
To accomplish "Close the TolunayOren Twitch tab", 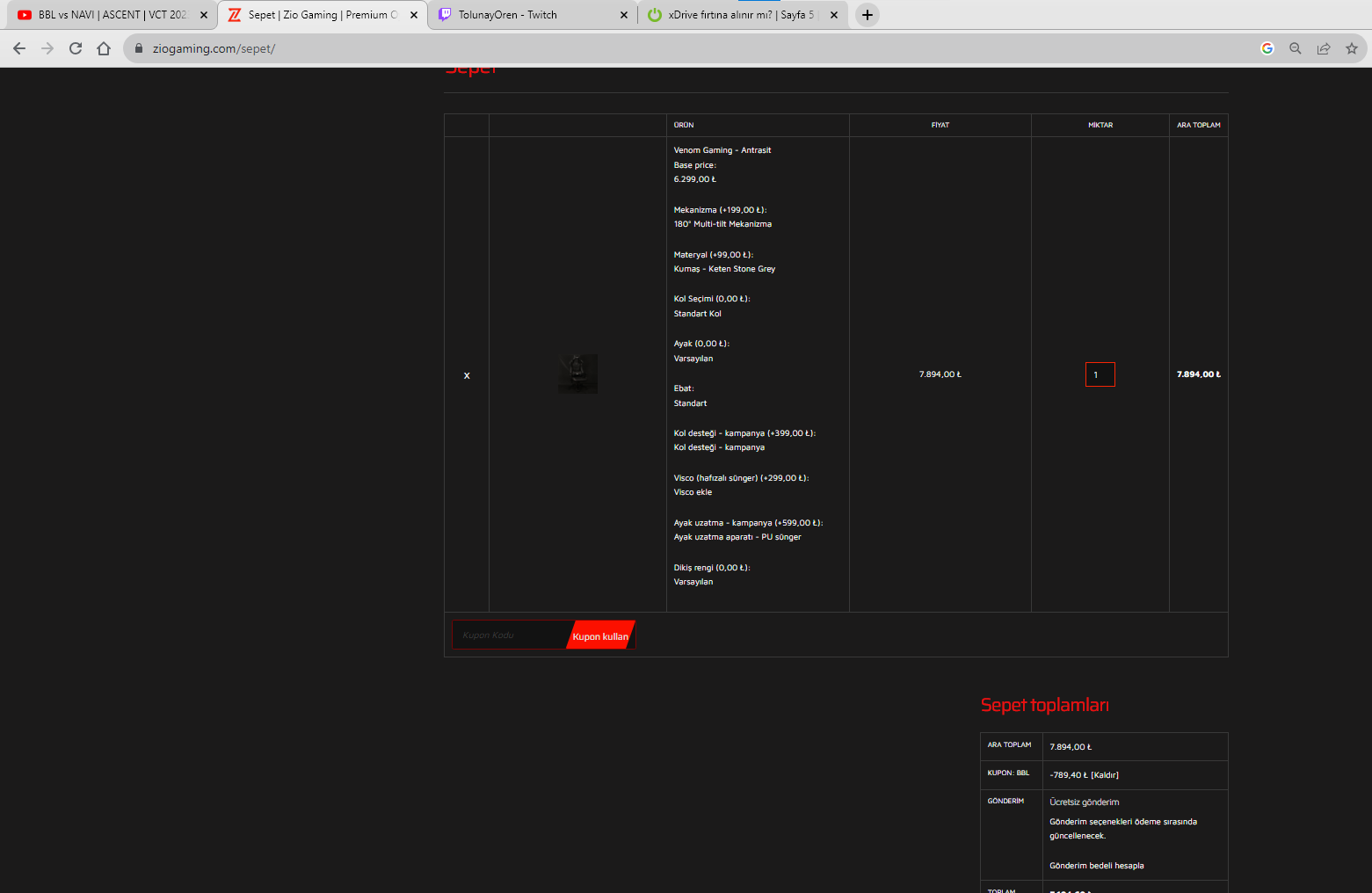I will [x=624, y=15].
